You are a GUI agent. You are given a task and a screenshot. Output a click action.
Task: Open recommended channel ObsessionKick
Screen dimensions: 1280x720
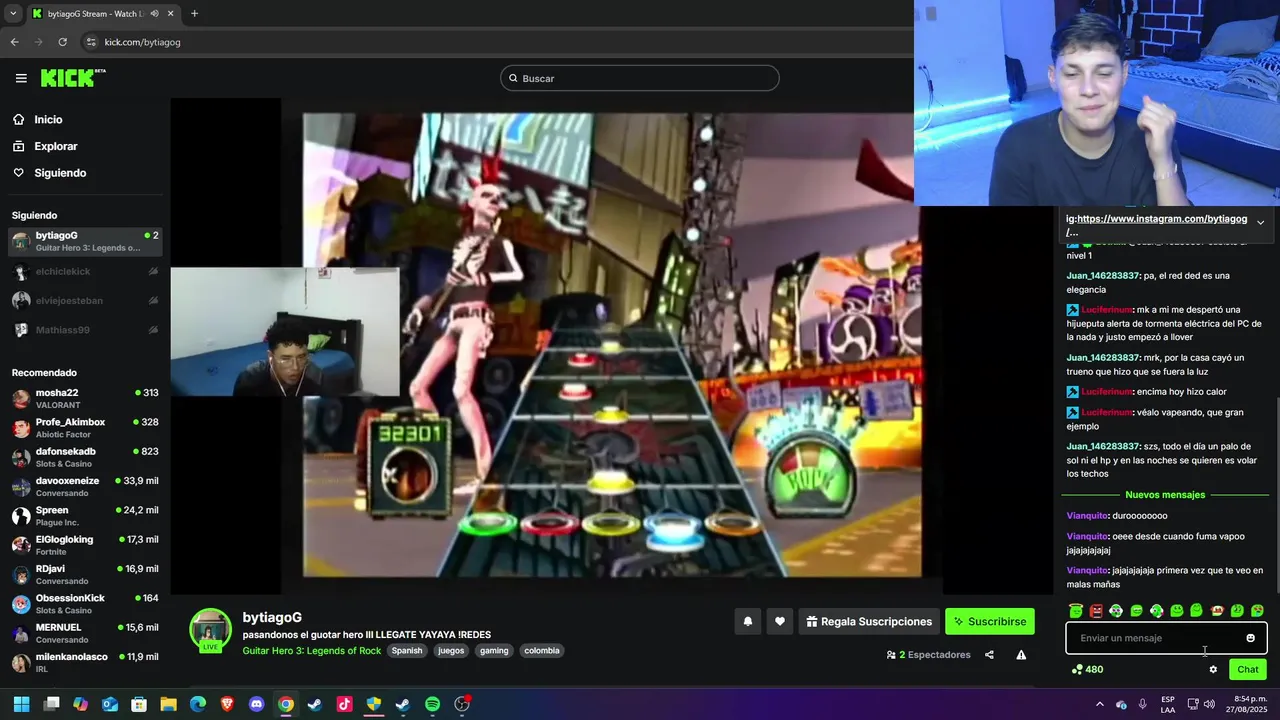tap(85, 604)
